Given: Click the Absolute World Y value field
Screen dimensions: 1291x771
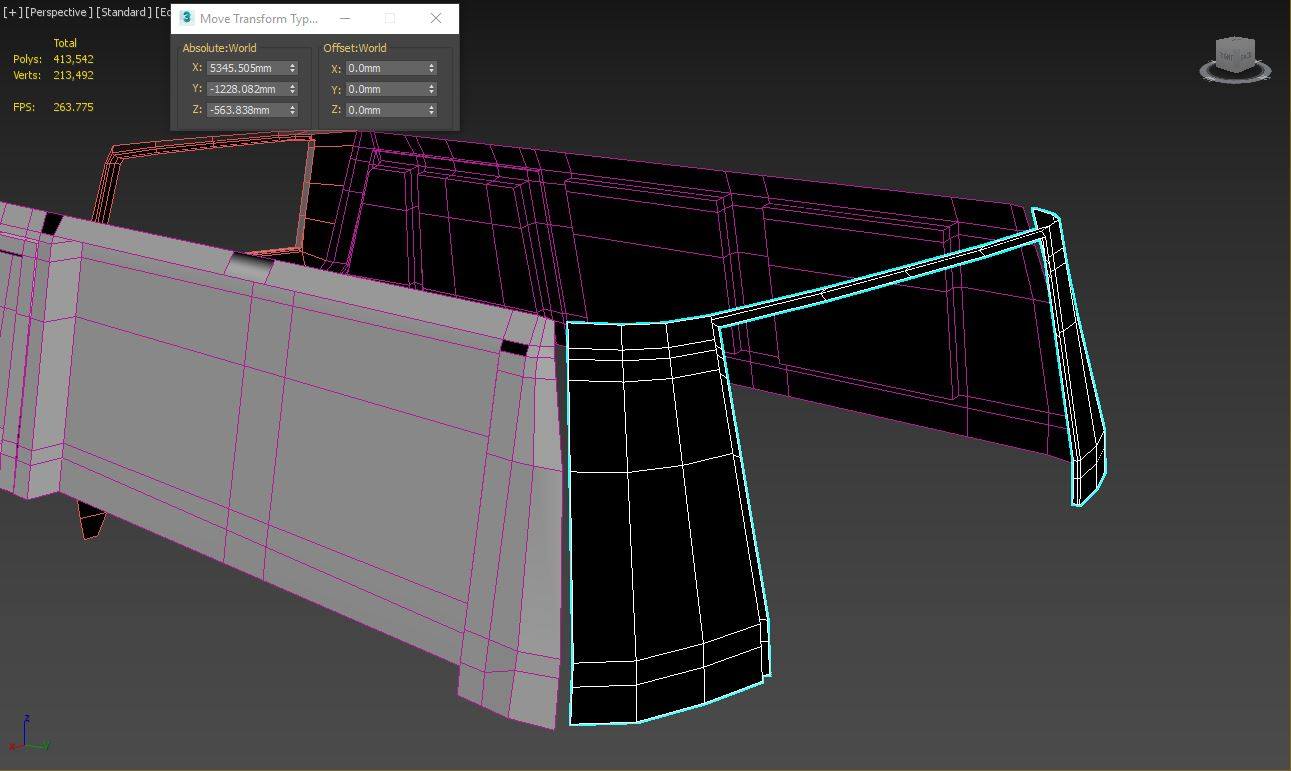Looking at the screenshot, I should coord(245,89).
